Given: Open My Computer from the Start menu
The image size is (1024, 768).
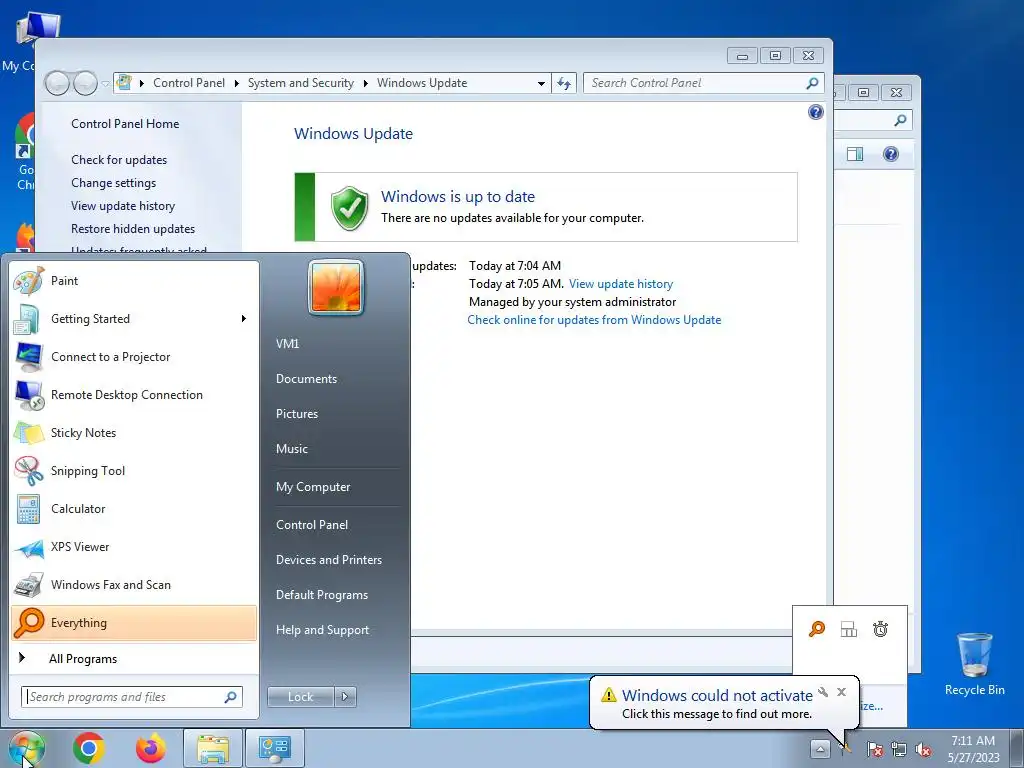Looking at the screenshot, I should pos(313,487).
